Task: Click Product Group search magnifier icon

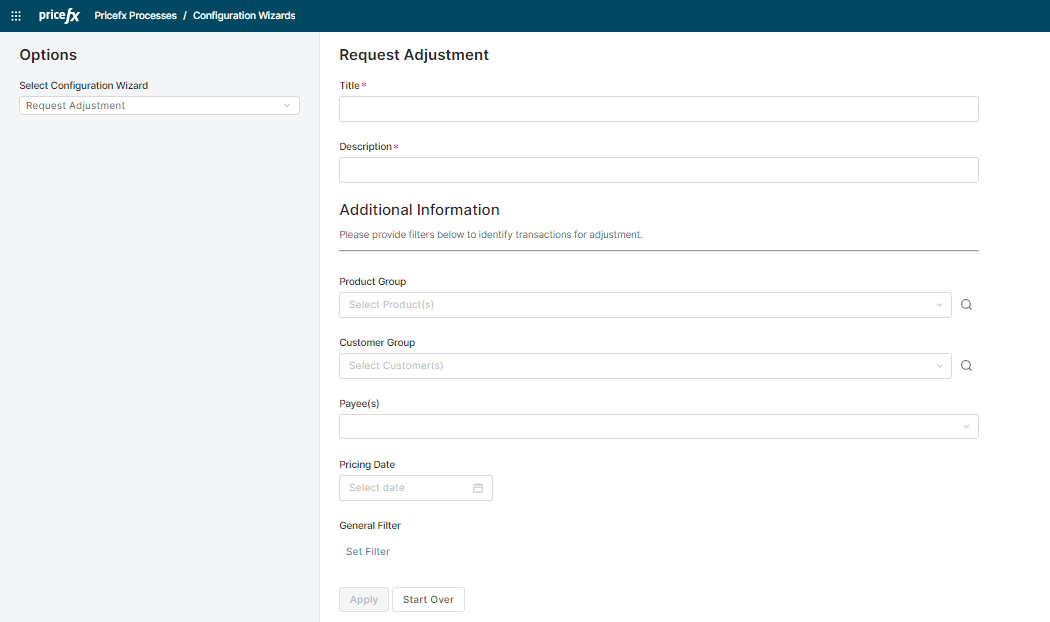Action: (966, 305)
